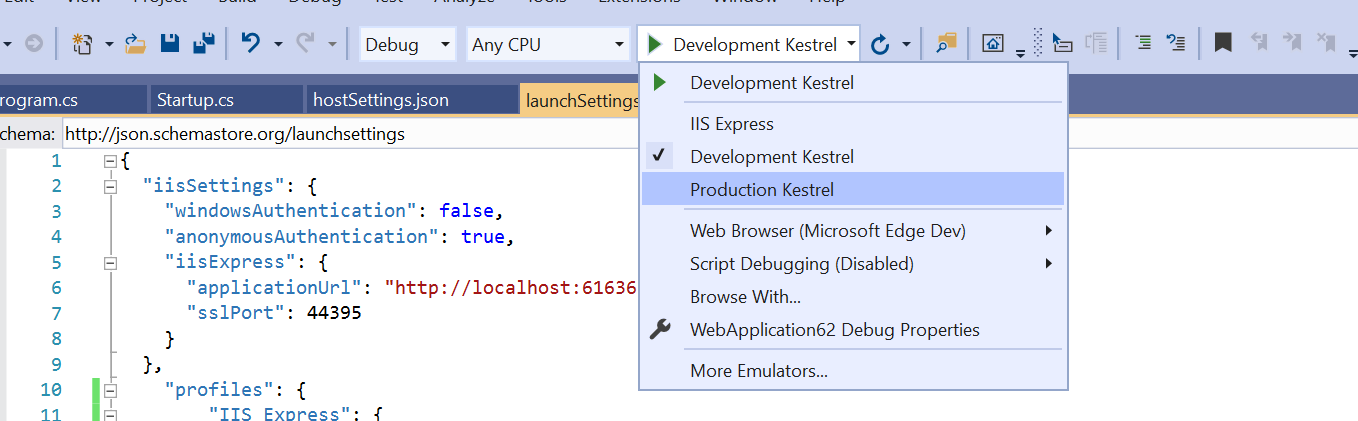
Task: Collapse the root brace on line 1
Action: coord(110,161)
